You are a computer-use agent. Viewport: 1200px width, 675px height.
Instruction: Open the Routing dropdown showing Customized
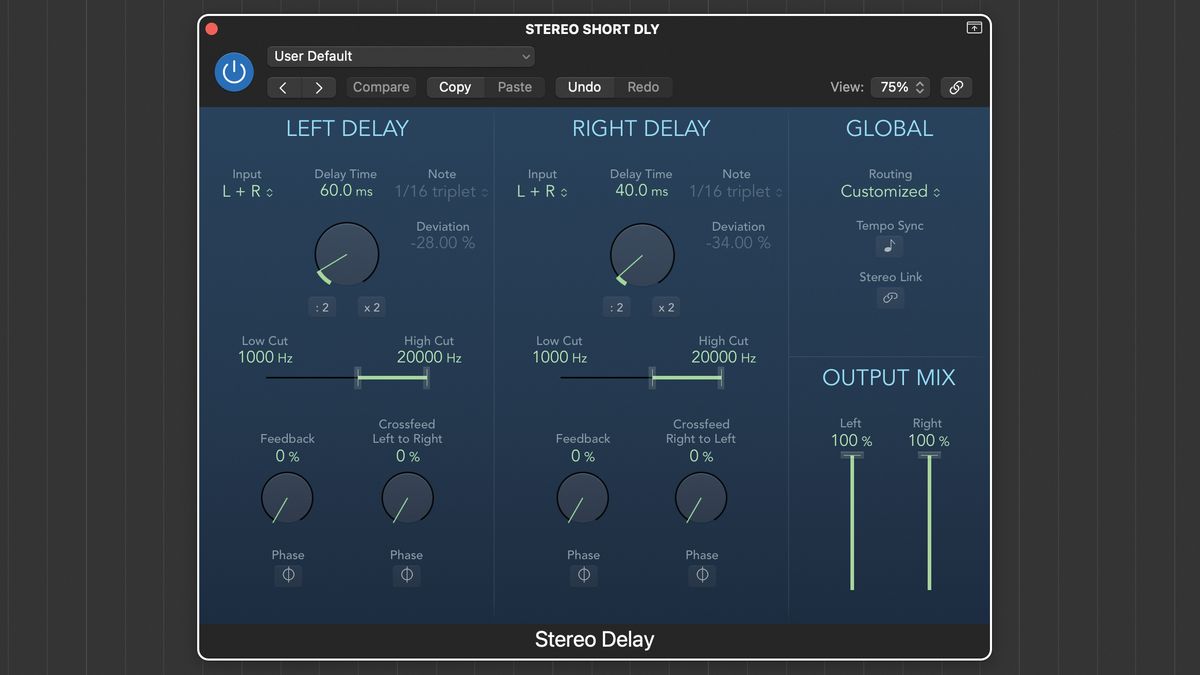[889, 191]
